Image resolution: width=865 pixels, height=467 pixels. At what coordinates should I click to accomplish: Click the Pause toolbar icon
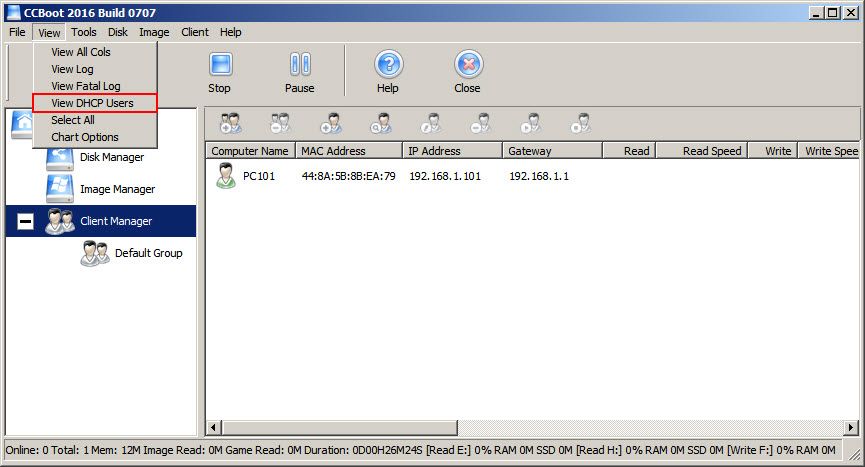(300, 65)
